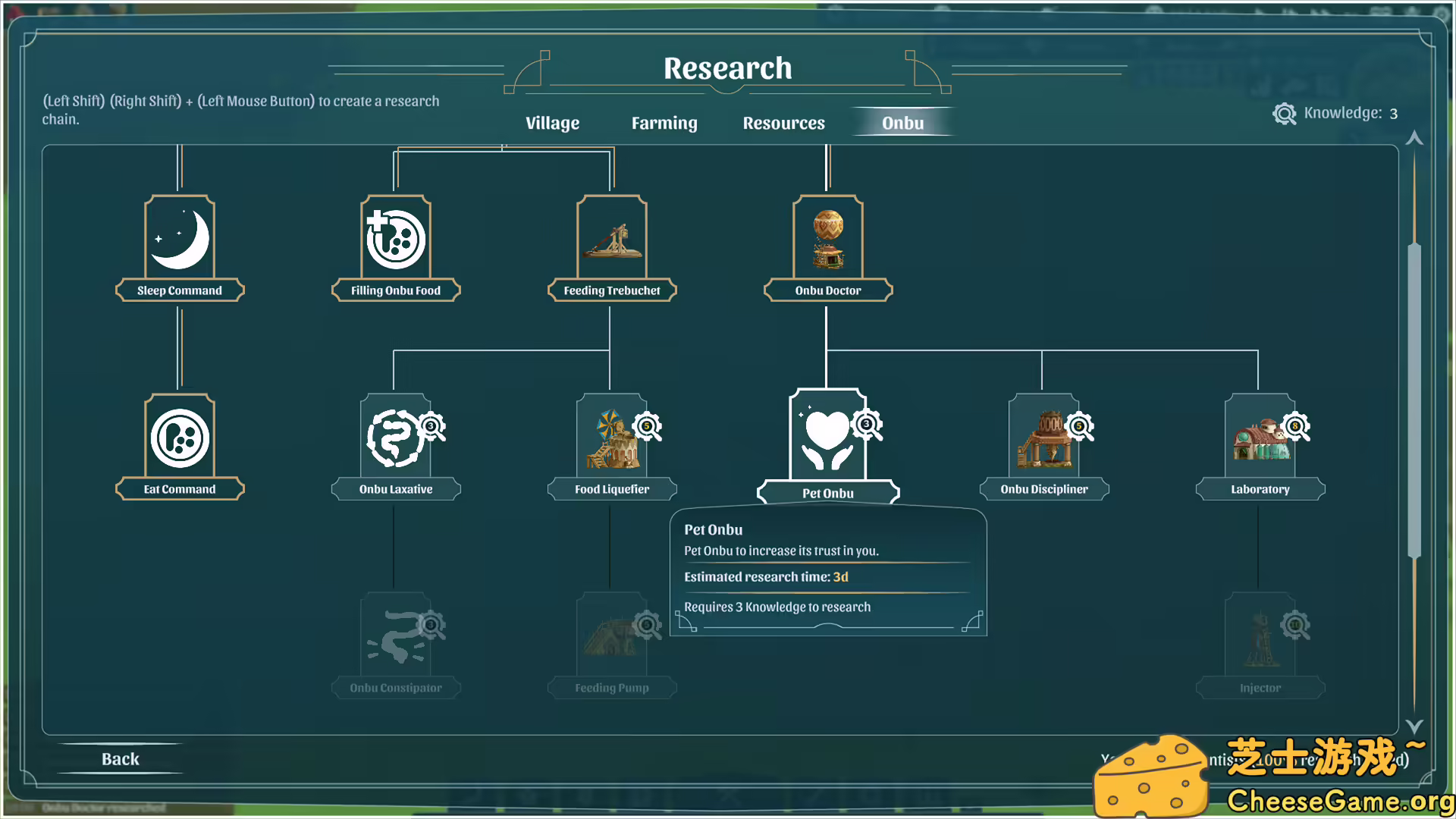1456x819 pixels.
Task: Click the vertical scrollbar handle
Action: [x=1414, y=400]
